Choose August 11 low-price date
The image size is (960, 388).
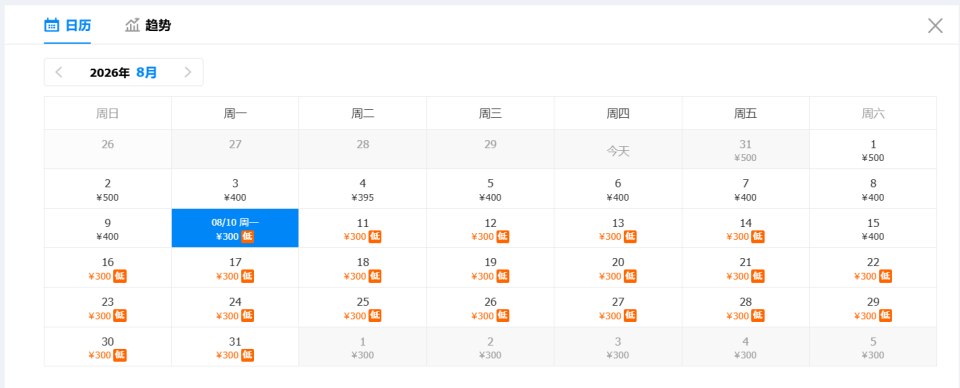coord(363,228)
